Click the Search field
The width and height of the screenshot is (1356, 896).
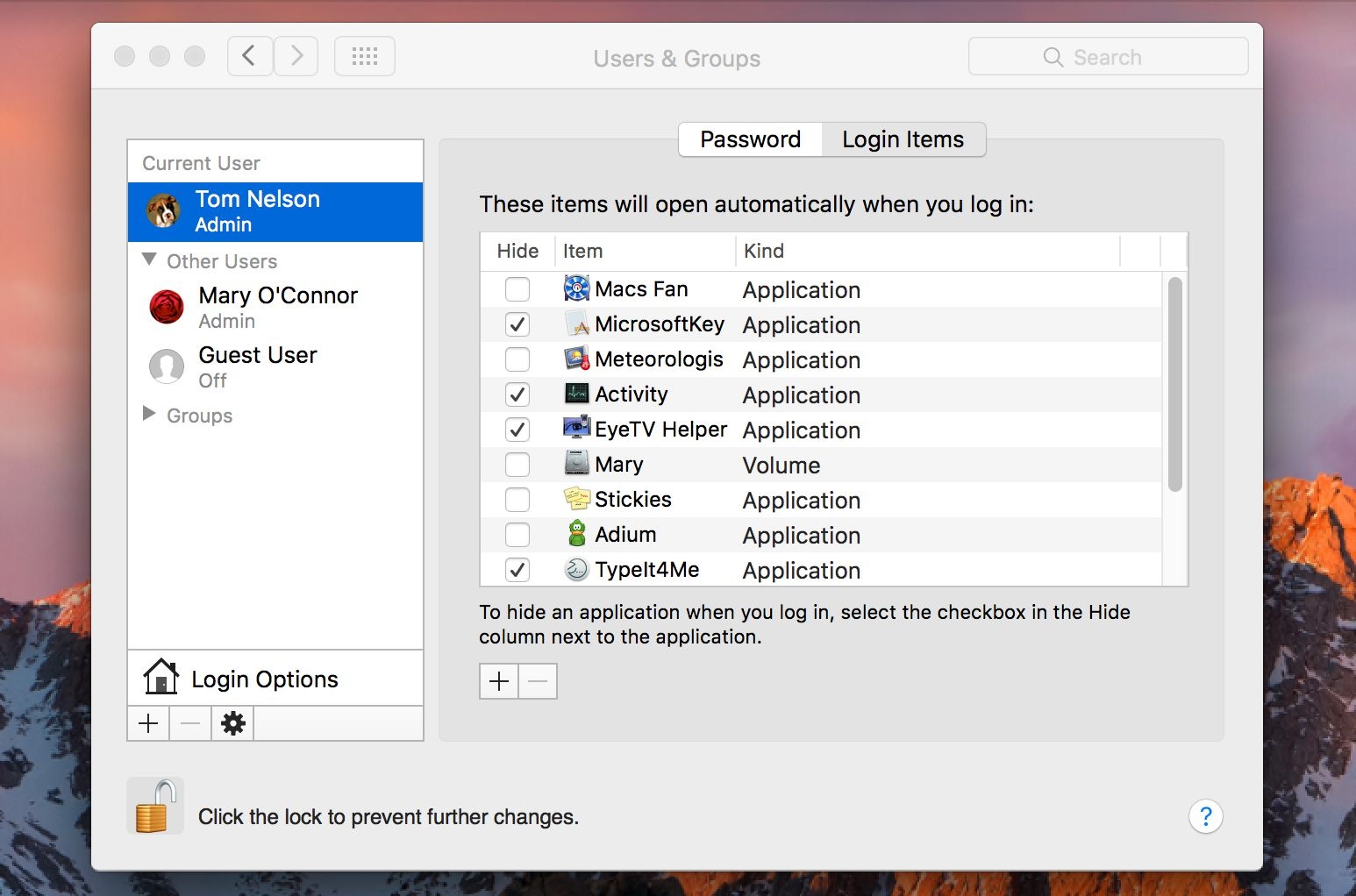pos(1108,57)
